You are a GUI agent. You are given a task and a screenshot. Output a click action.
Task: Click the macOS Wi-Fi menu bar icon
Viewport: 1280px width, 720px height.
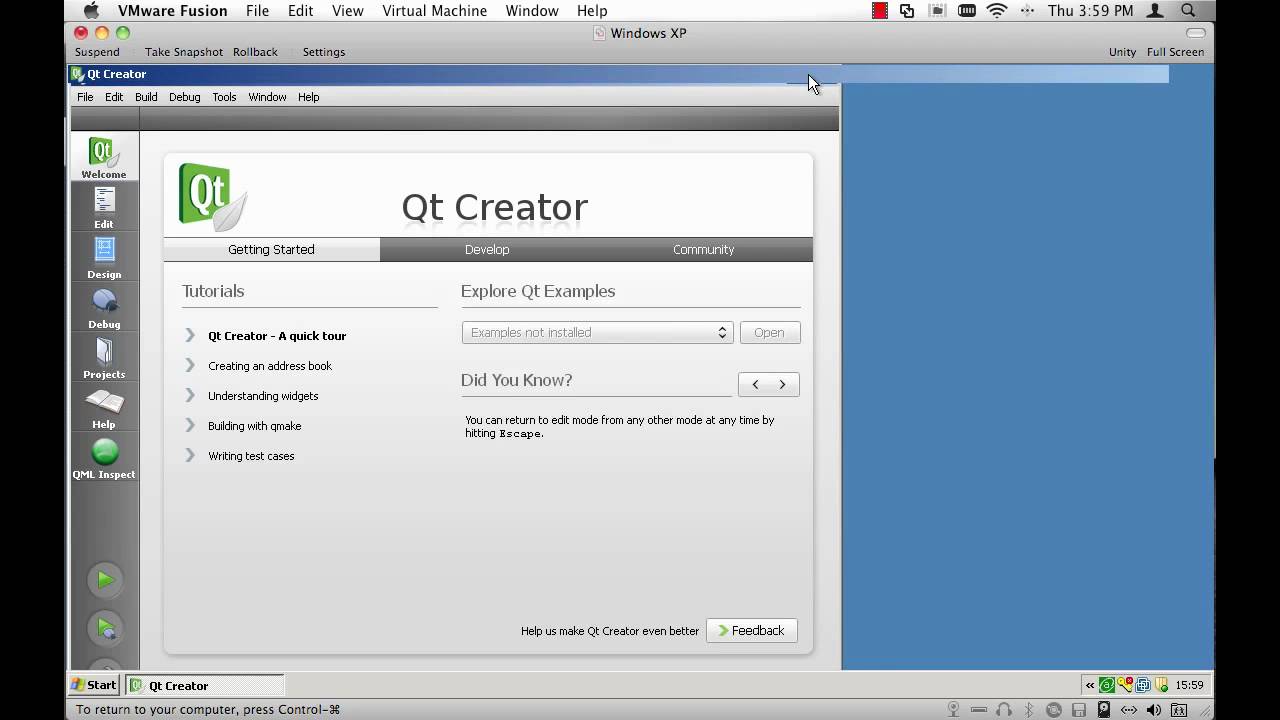(x=996, y=11)
